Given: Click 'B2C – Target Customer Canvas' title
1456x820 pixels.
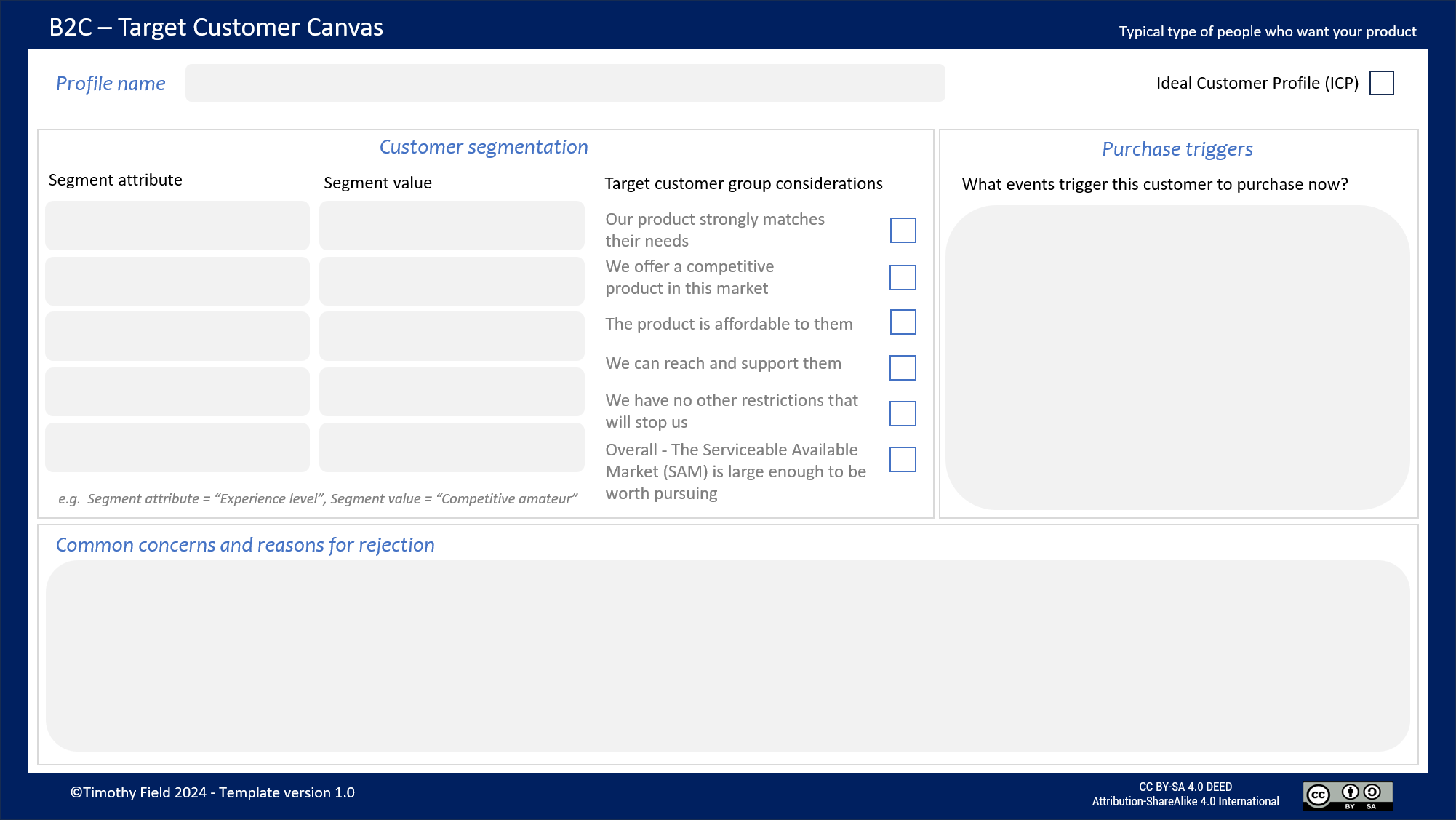Looking at the screenshot, I should pos(216,27).
